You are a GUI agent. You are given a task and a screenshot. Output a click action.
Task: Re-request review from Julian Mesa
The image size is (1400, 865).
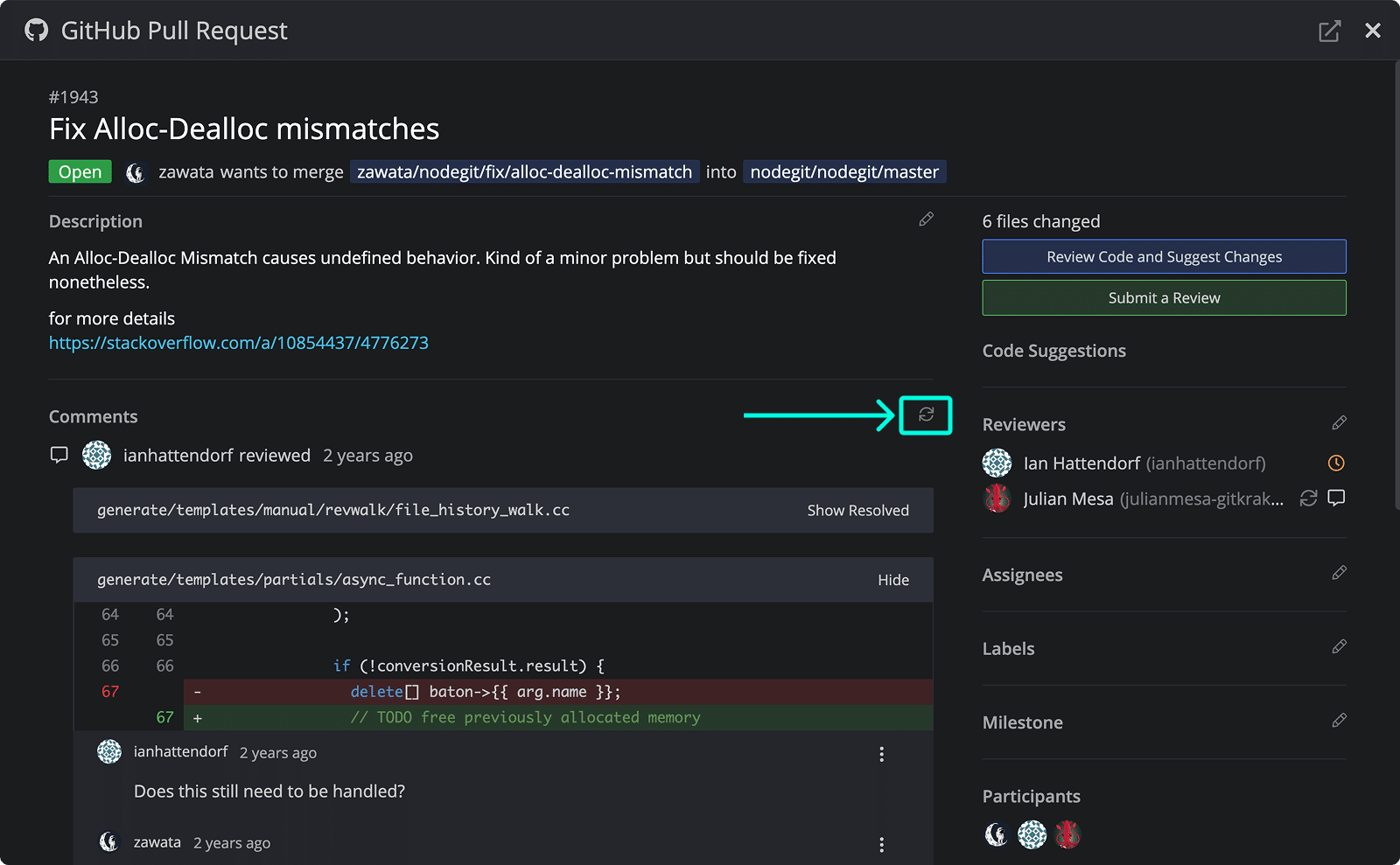[x=1308, y=499]
